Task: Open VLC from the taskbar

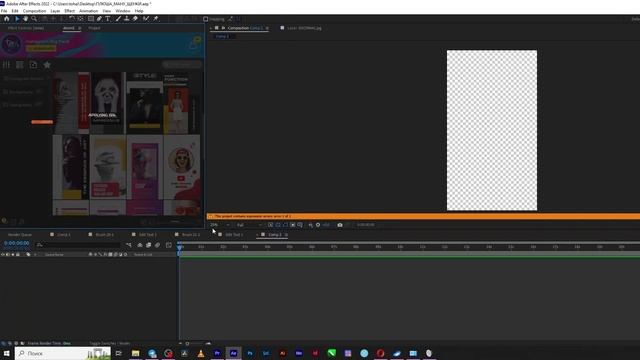Action: [x=201, y=353]
